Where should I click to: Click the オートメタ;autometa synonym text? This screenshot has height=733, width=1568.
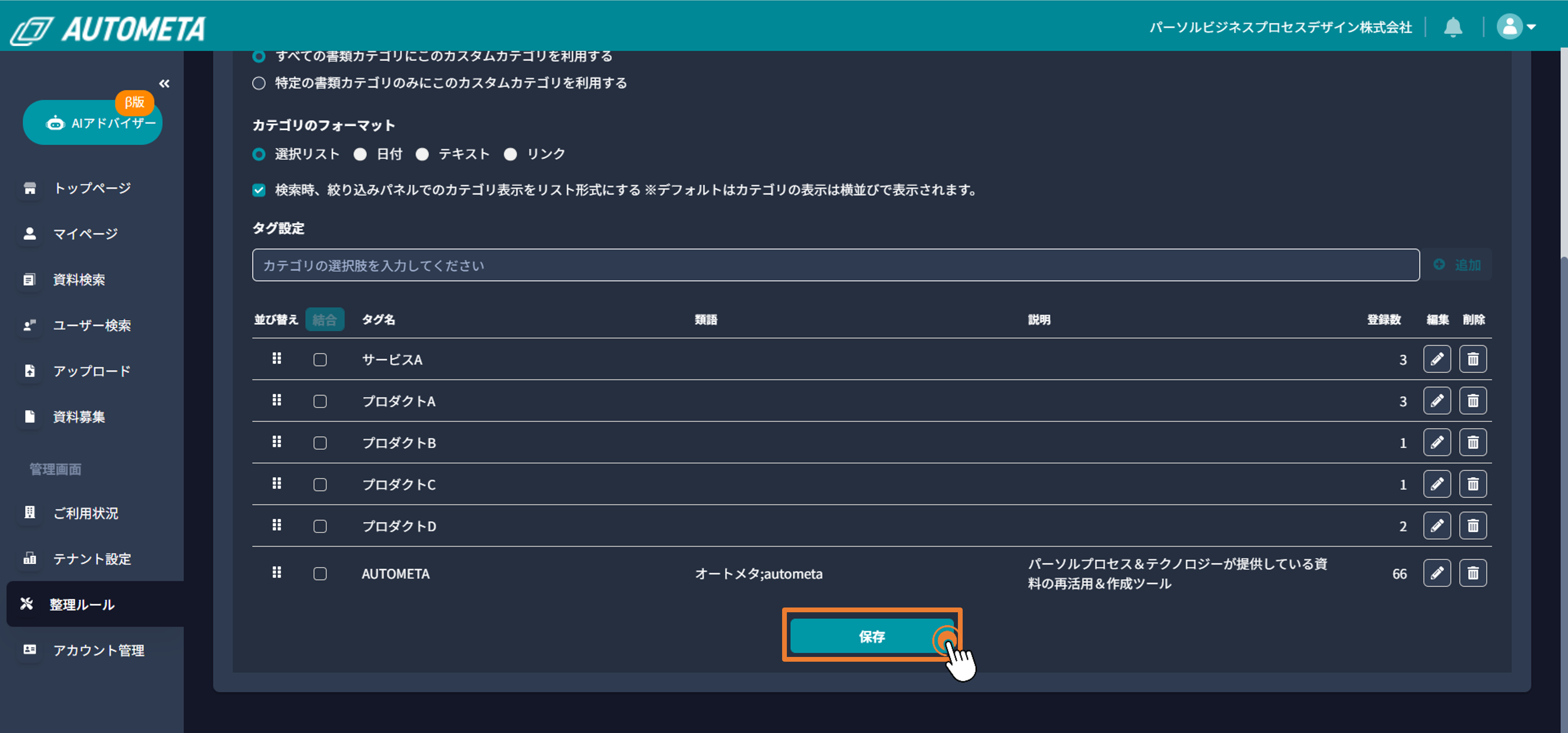[x=758, y=573]
